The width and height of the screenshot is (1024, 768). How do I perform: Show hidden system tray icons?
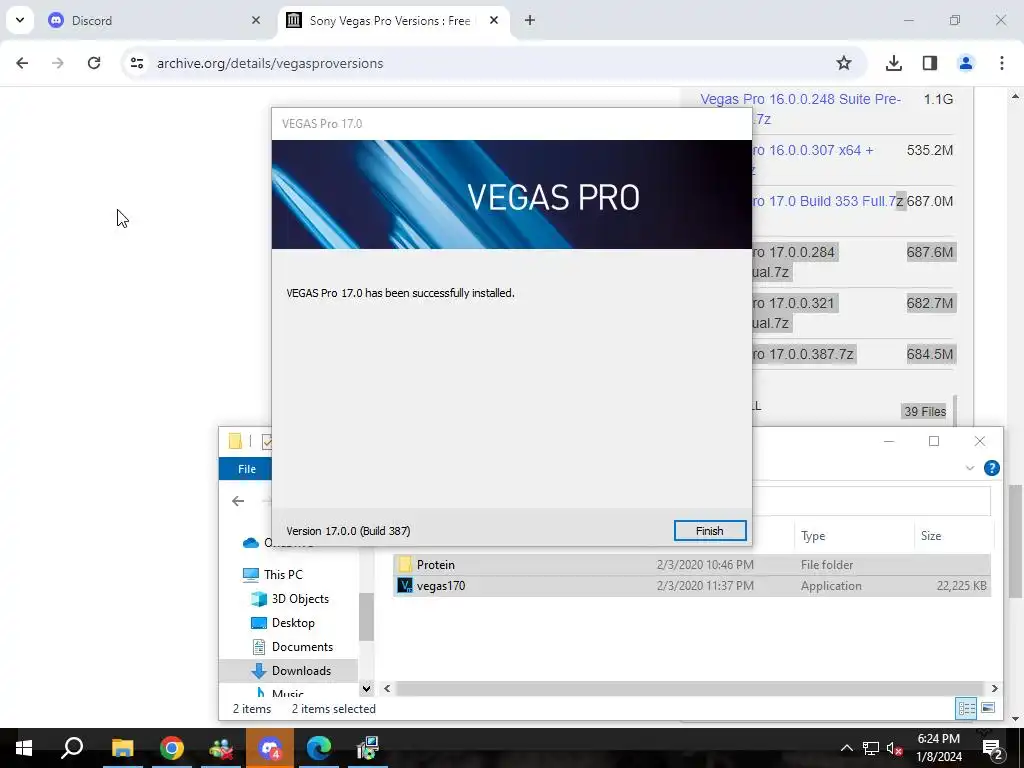click(846, 748)
